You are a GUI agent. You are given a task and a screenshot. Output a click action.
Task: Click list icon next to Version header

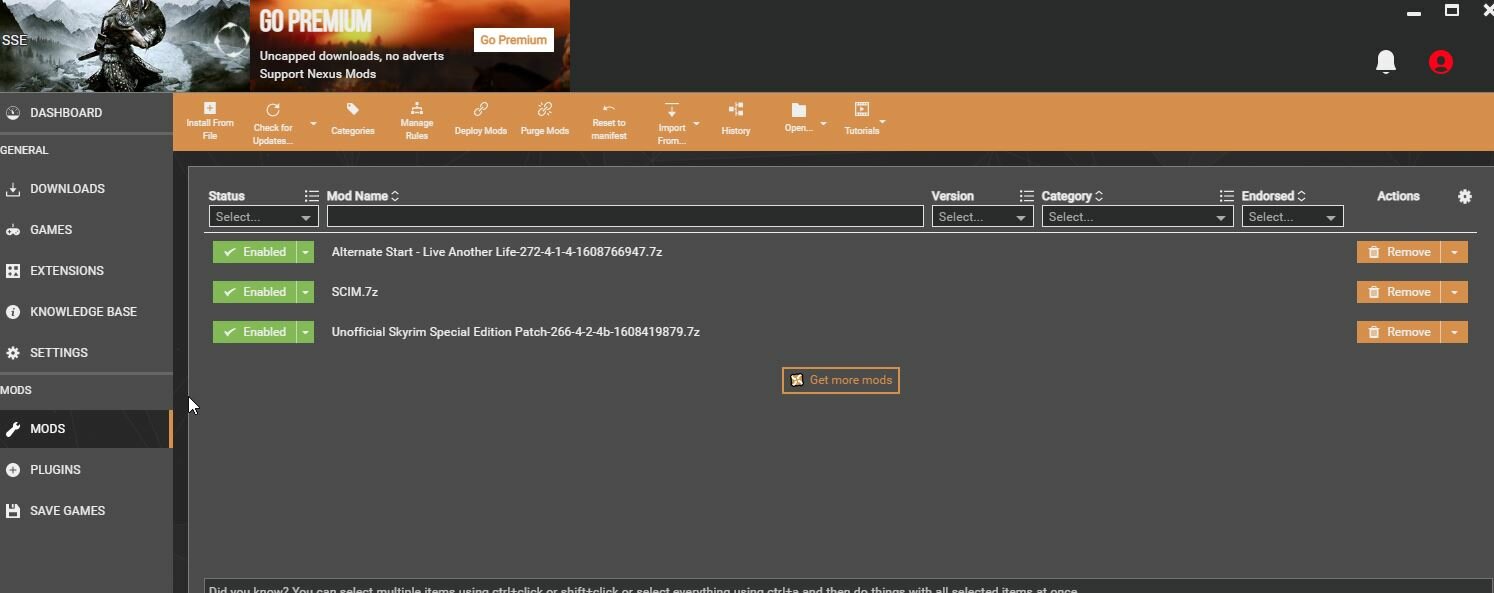click(1026, 196)
